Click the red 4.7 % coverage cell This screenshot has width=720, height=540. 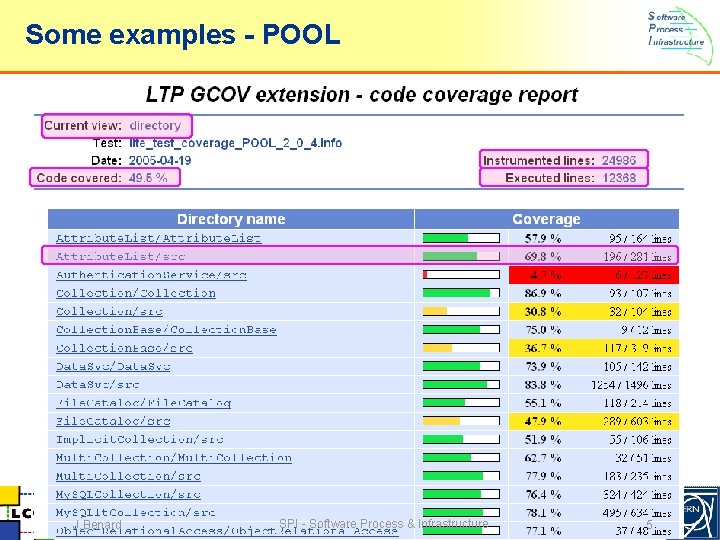coord(546,275)
